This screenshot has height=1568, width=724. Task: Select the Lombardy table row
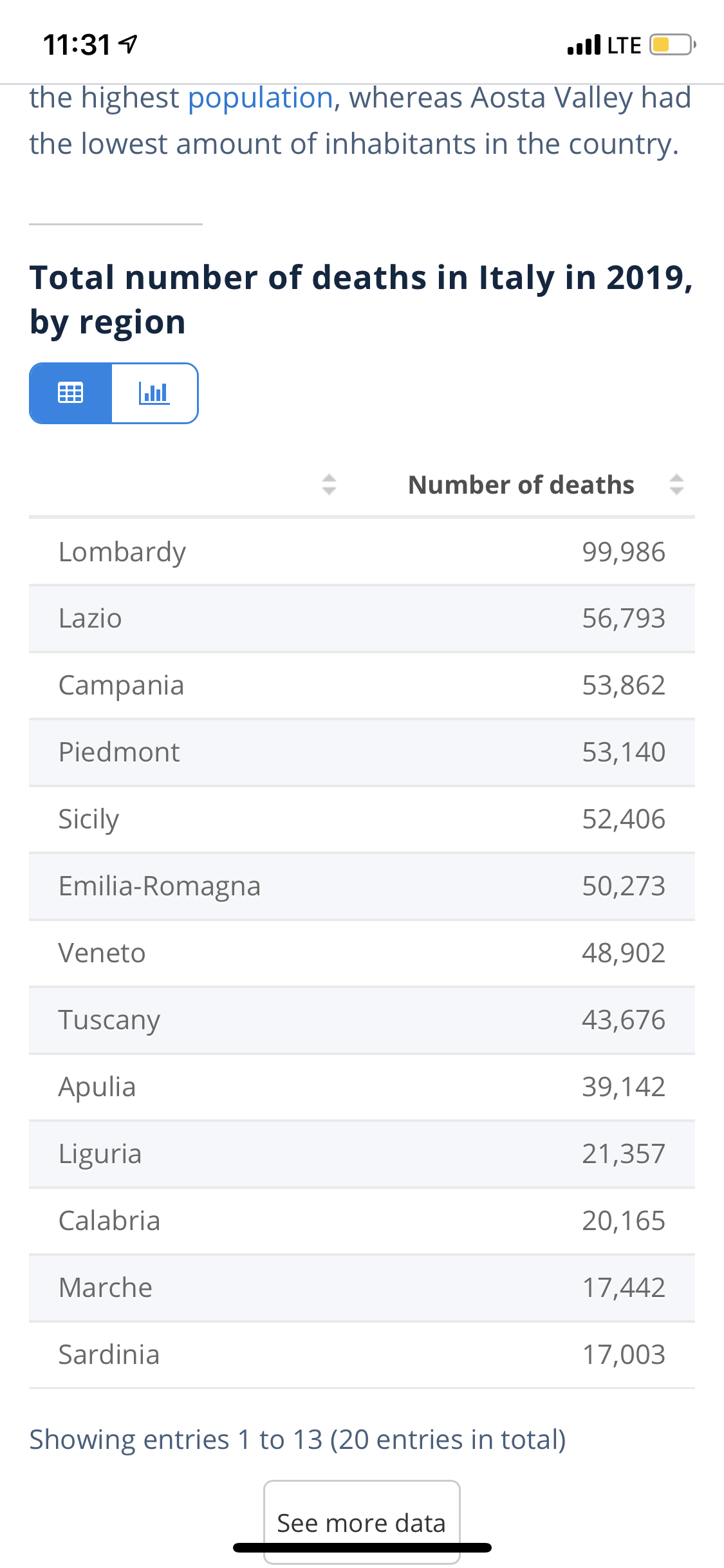[362, 552]
